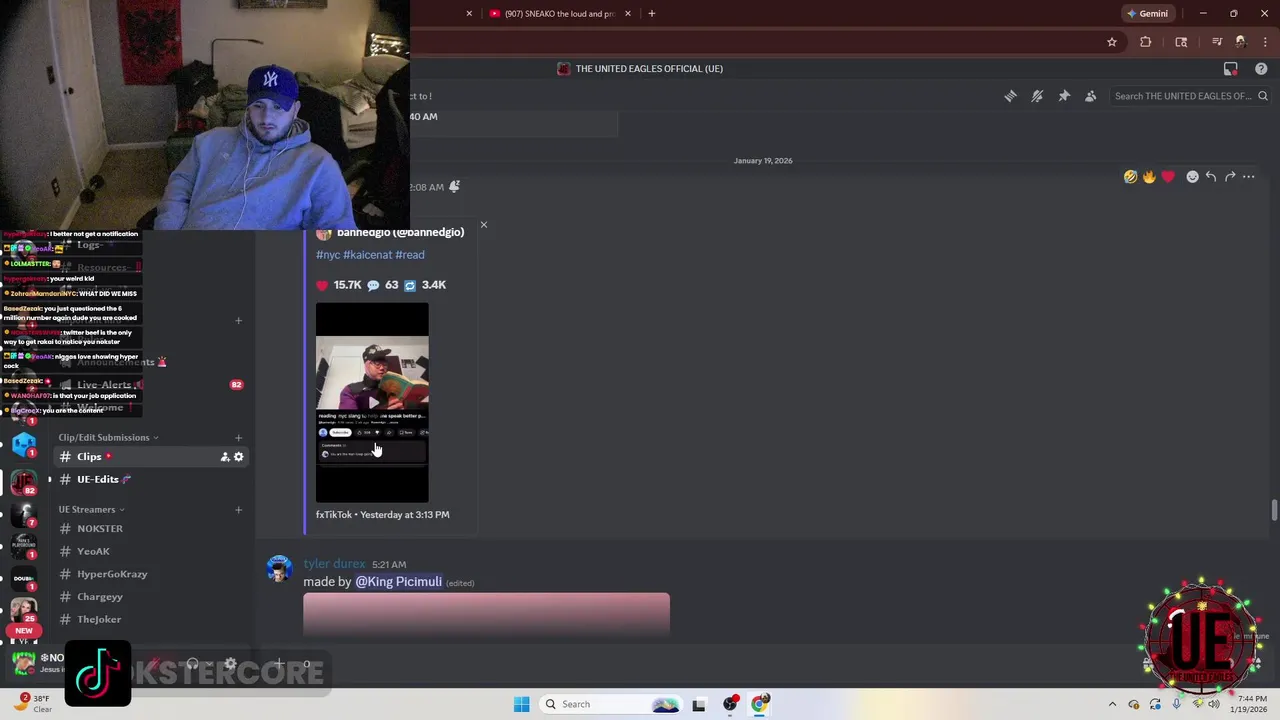Image resolution: width=1280 pixels, height=720 pixels.
Task: Open the Clips channel
Action: click(150, 457)
